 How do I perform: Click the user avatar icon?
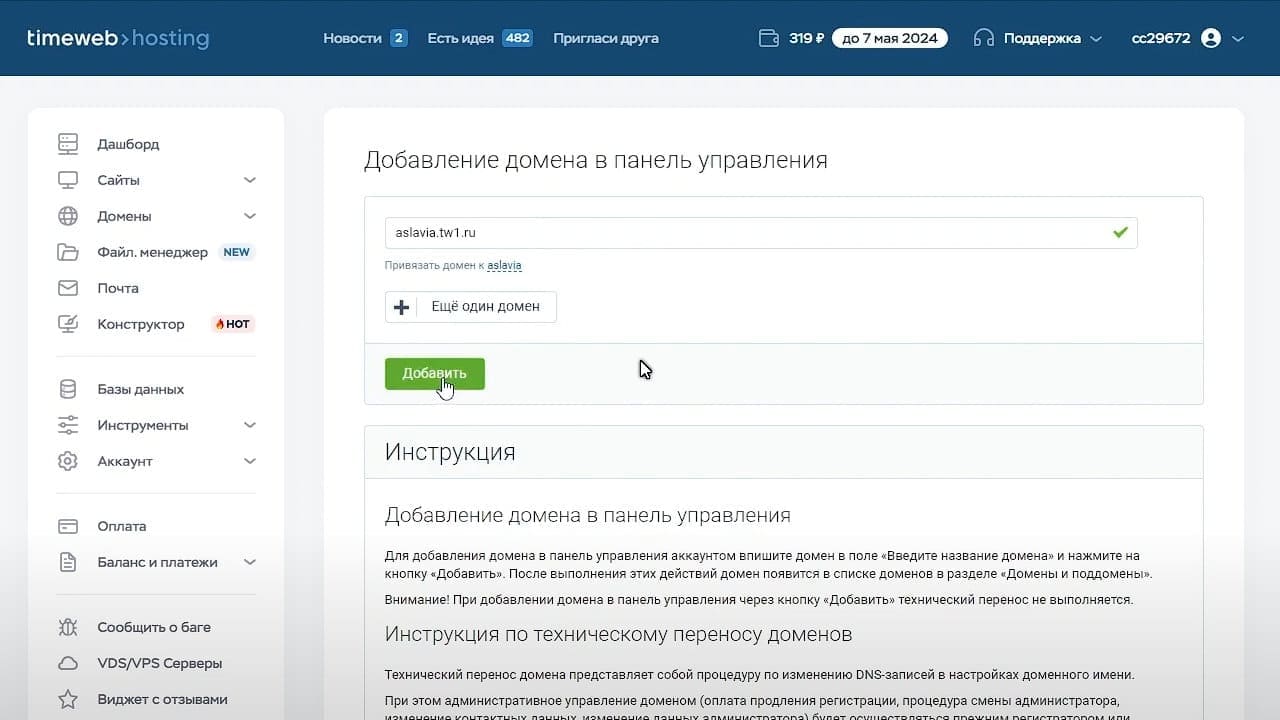(x=1211, y=38)
